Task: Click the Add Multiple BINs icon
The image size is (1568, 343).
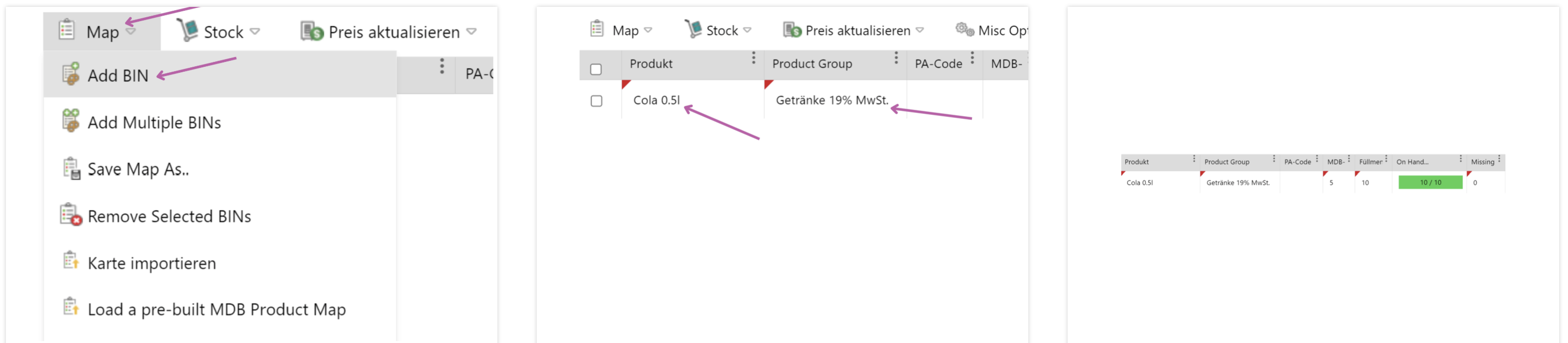Action: 71,120
